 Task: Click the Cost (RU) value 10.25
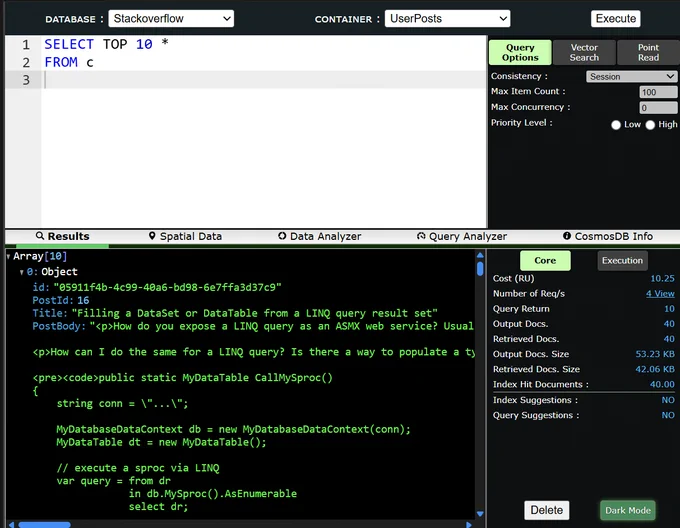(662, 279)
